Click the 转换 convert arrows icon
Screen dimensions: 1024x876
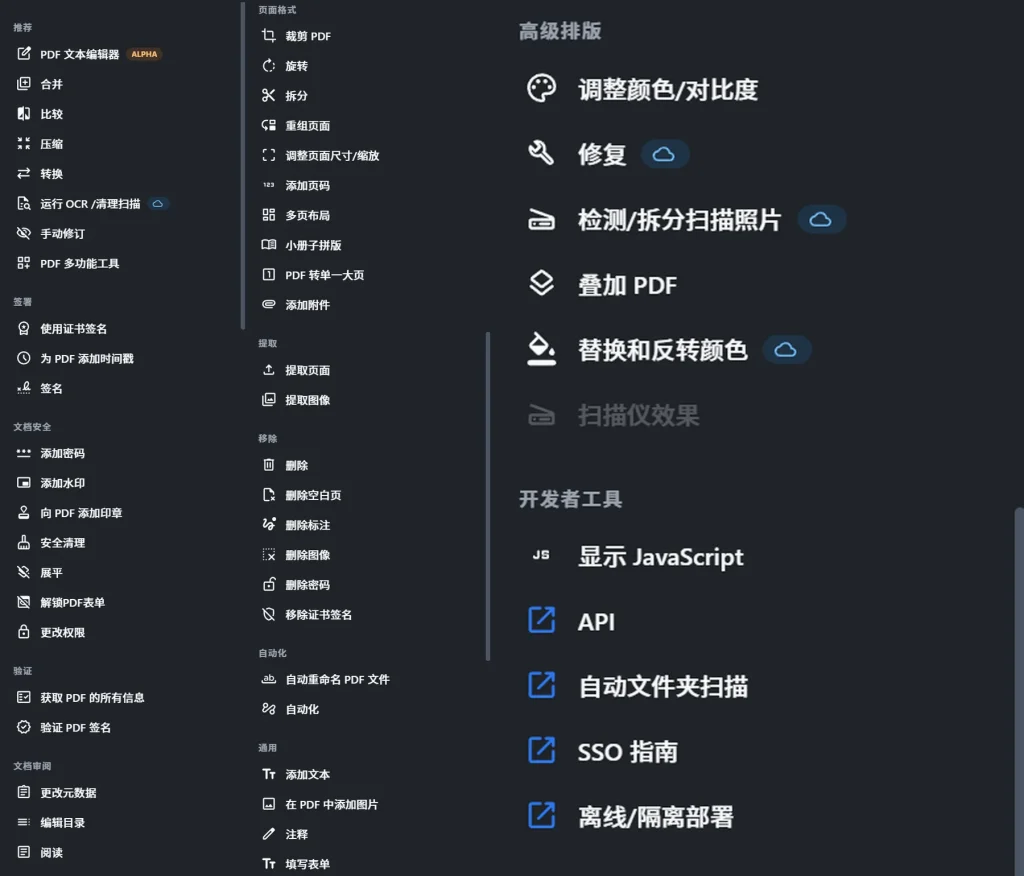point(24,173)
